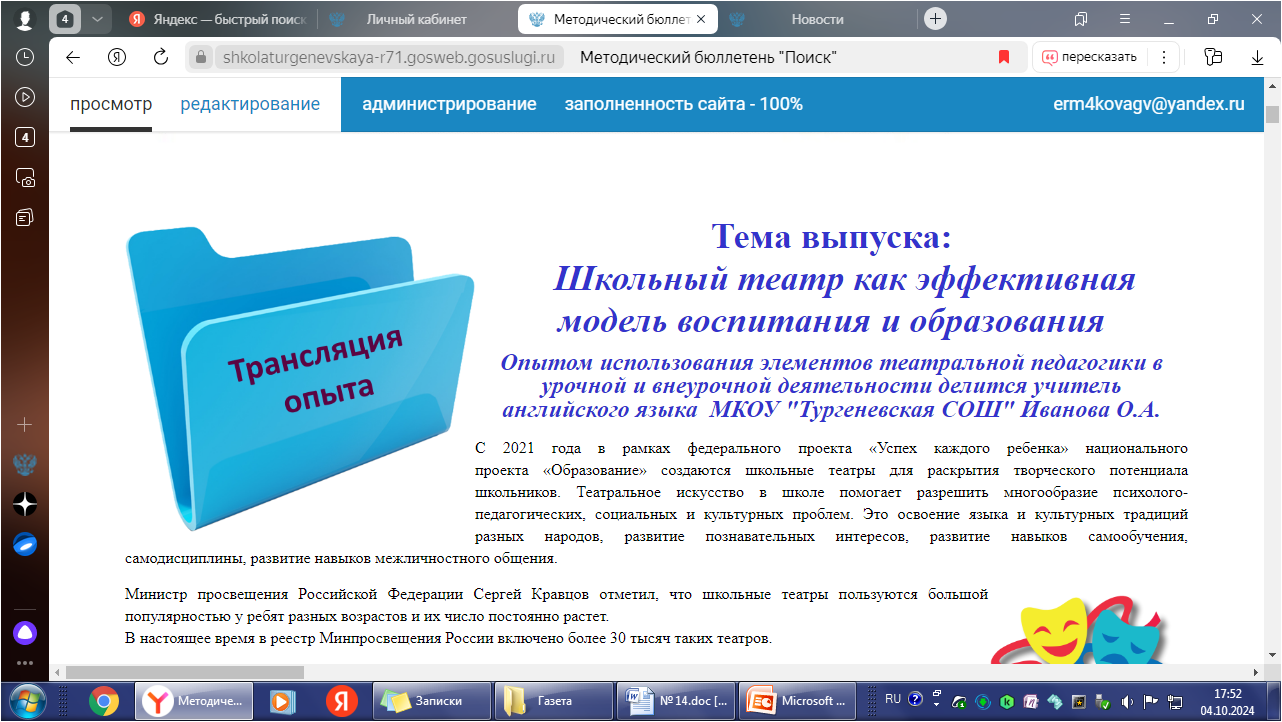This screenshot has height=722, width=1282.
Task: Click the horizontal scrollbar right arrow
Action: (1257, 672)
